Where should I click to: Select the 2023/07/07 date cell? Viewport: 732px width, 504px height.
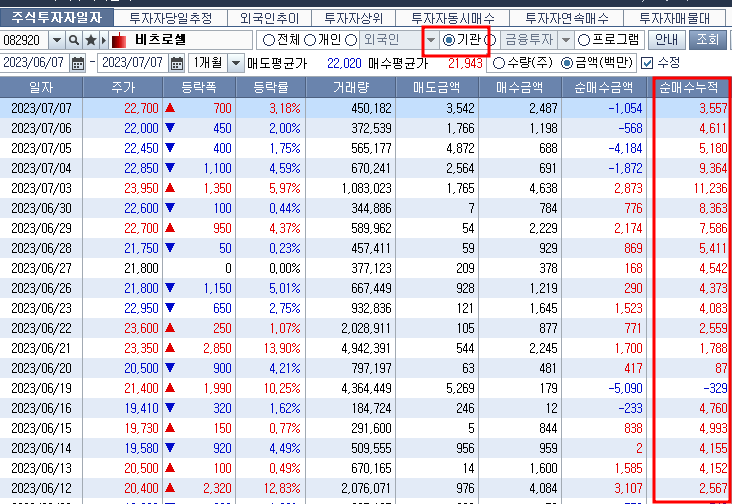point(41,108)
